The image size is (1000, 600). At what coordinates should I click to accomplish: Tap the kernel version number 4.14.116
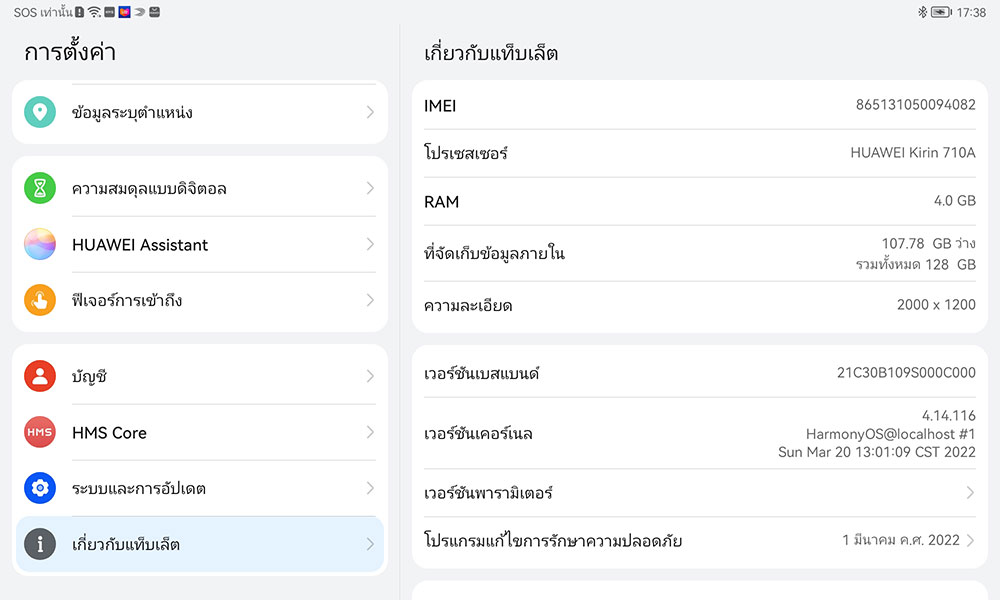[x=949, y=416]
